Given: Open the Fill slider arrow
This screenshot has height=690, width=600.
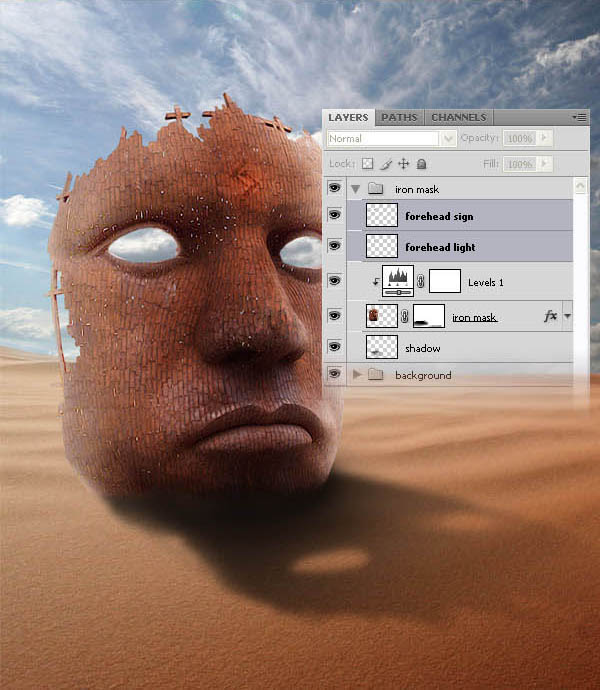Looking at the screenshot, I should pyautogui.click(x=545, y=164).
